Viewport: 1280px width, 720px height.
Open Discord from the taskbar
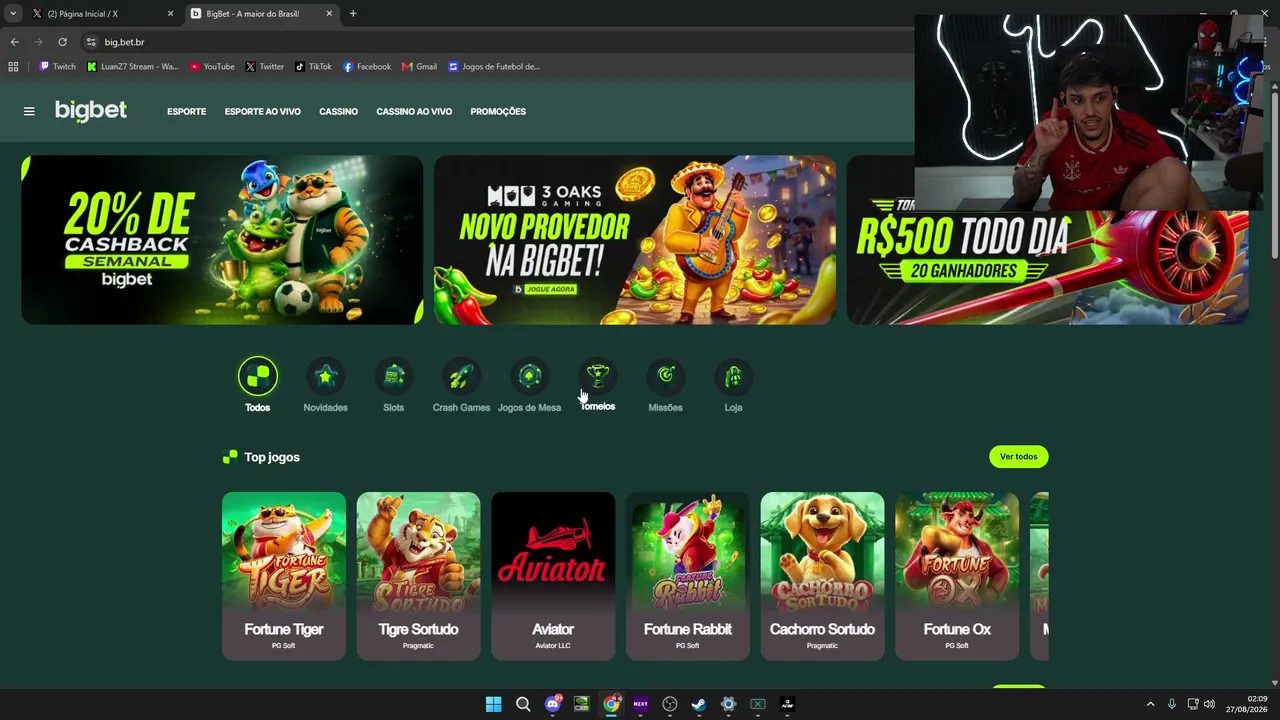click(553, 704)
